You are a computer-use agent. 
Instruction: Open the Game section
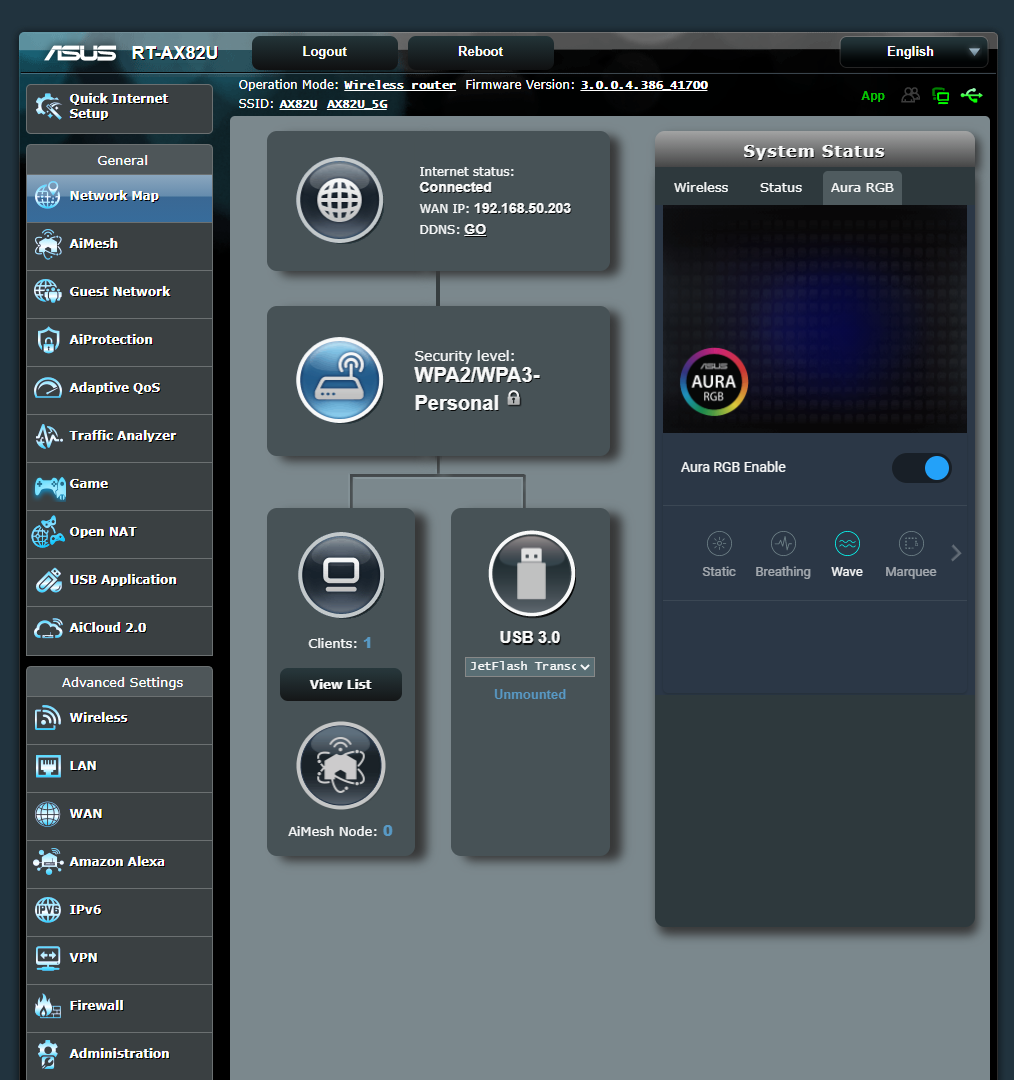tap(119, 484)
